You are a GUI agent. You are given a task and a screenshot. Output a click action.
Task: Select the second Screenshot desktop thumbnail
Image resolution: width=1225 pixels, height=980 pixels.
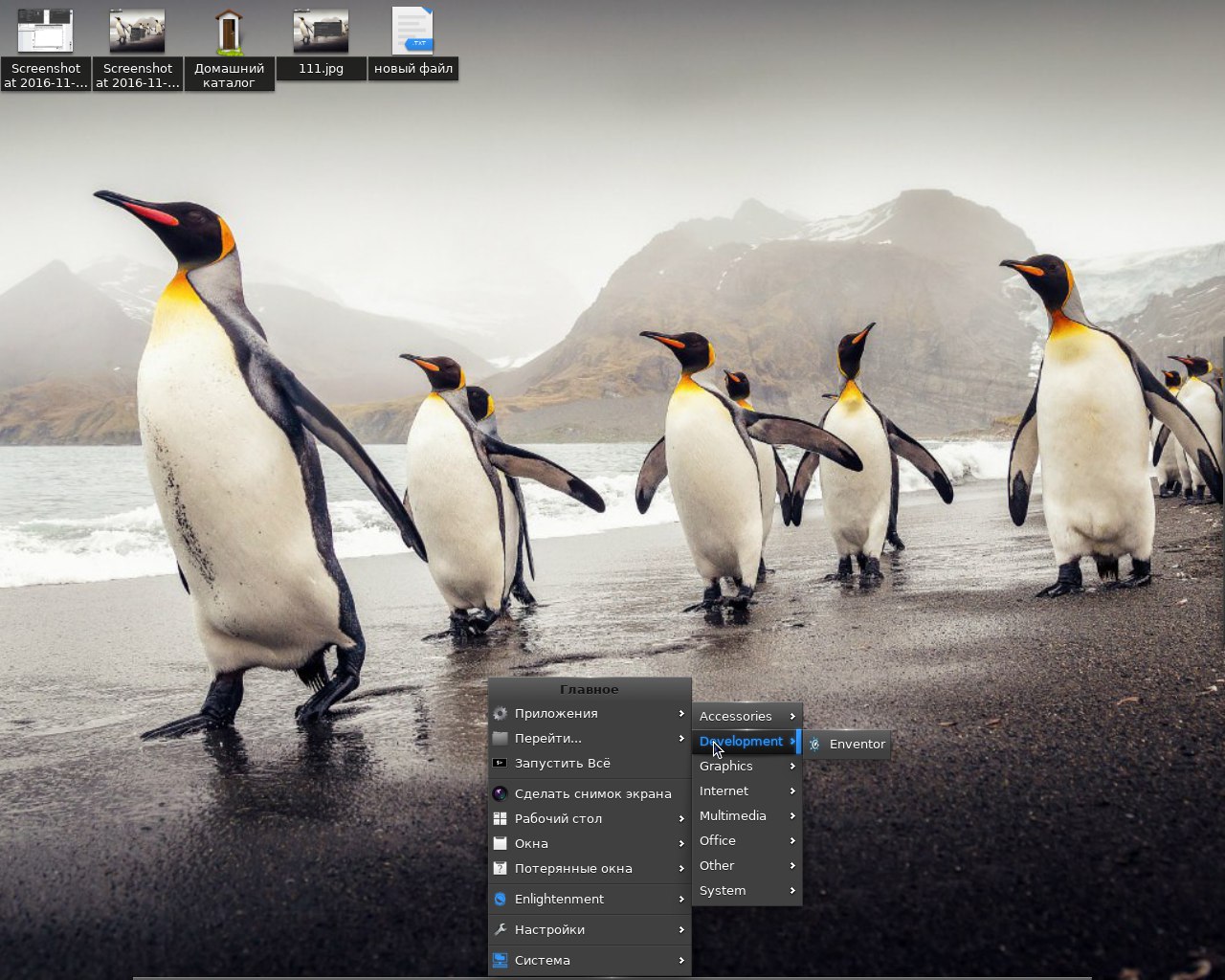(x=137, y=32)
